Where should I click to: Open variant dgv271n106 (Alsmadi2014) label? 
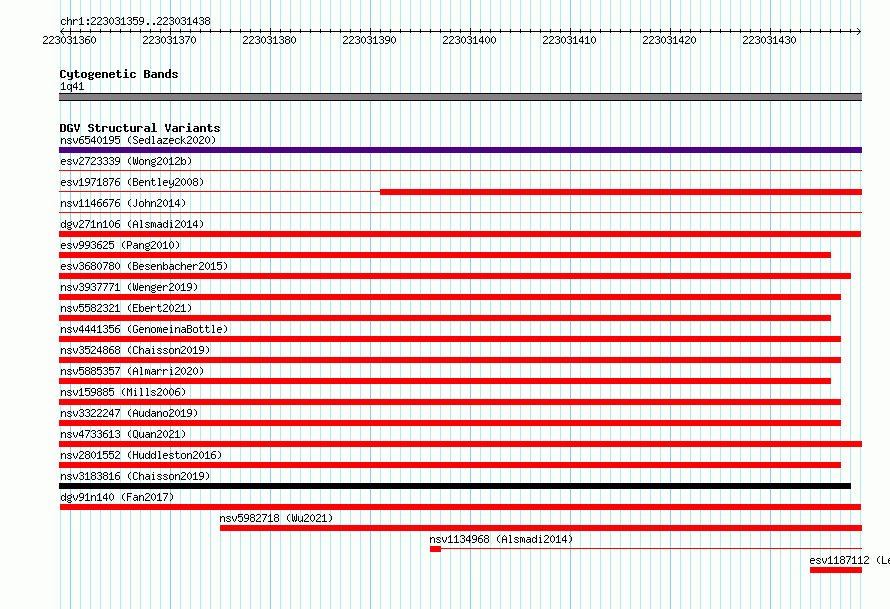pos(132,224)
